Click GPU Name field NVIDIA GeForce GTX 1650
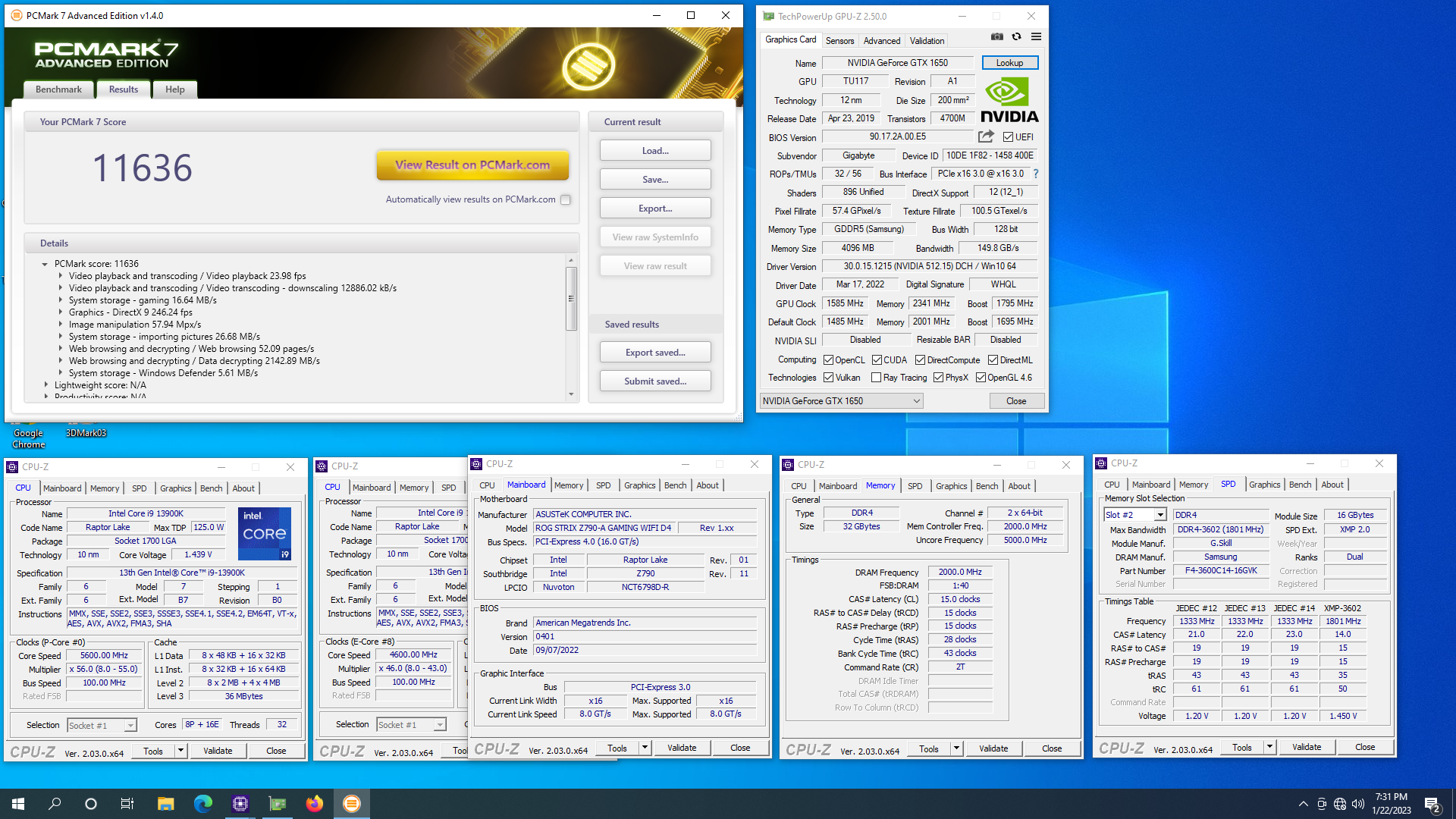Viewport: 1456px width, 819px height. (898, 63)
